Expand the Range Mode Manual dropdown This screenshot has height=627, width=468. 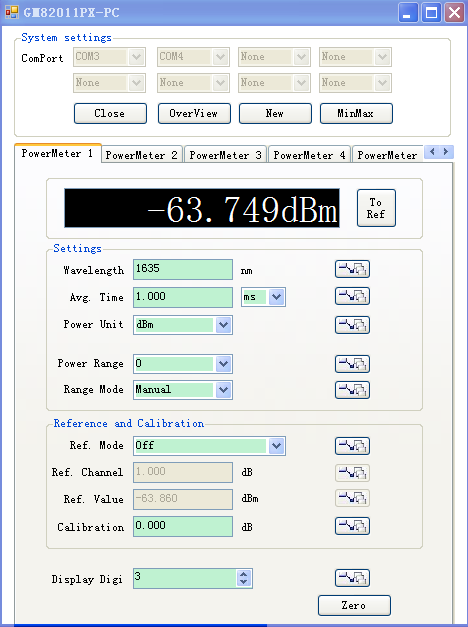click(x=223, y=389)
